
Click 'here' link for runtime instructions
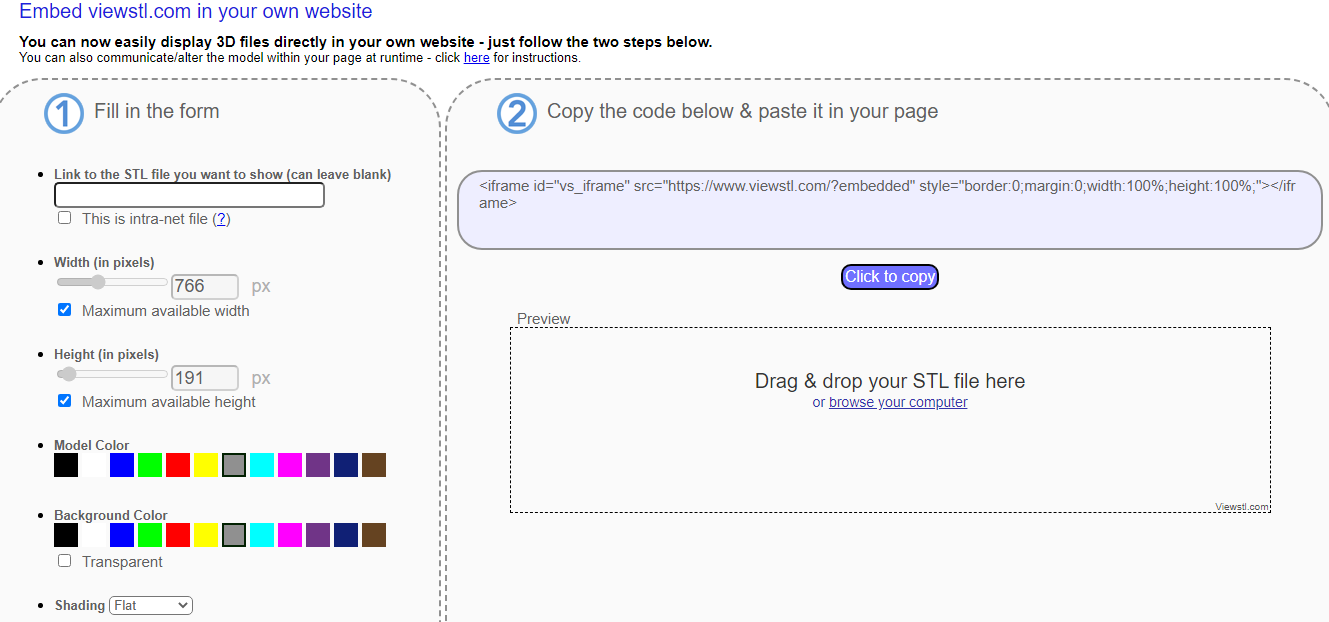click(x=476, y=58)
